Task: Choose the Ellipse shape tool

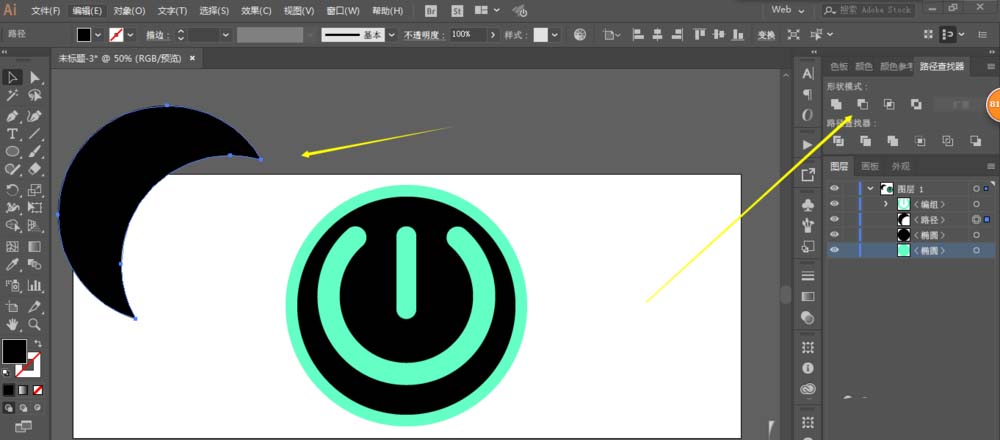Action: pyautogui.click(x=13, y=152)
